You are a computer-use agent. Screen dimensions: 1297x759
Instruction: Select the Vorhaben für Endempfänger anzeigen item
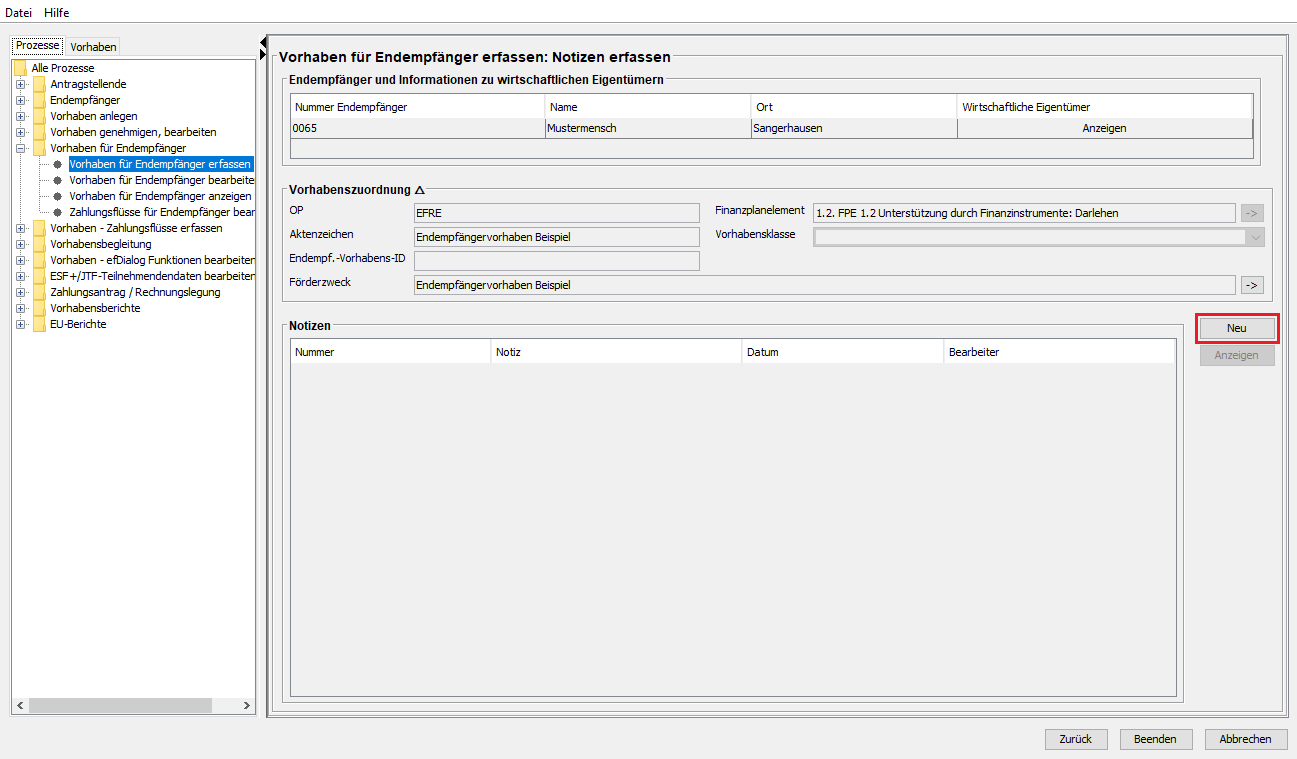(160, 196)
